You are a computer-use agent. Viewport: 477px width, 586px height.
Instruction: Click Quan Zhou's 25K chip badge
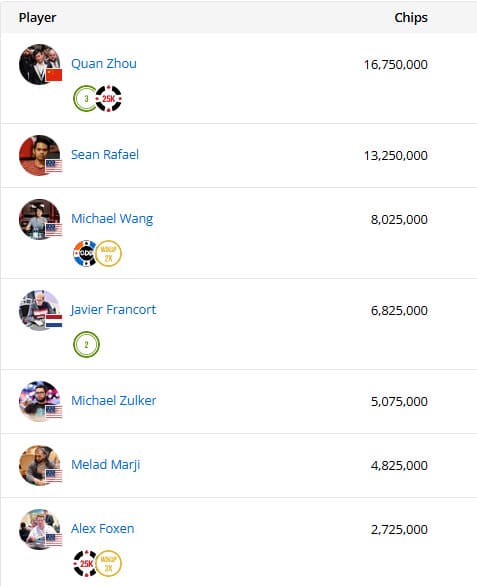pos(108,99)
